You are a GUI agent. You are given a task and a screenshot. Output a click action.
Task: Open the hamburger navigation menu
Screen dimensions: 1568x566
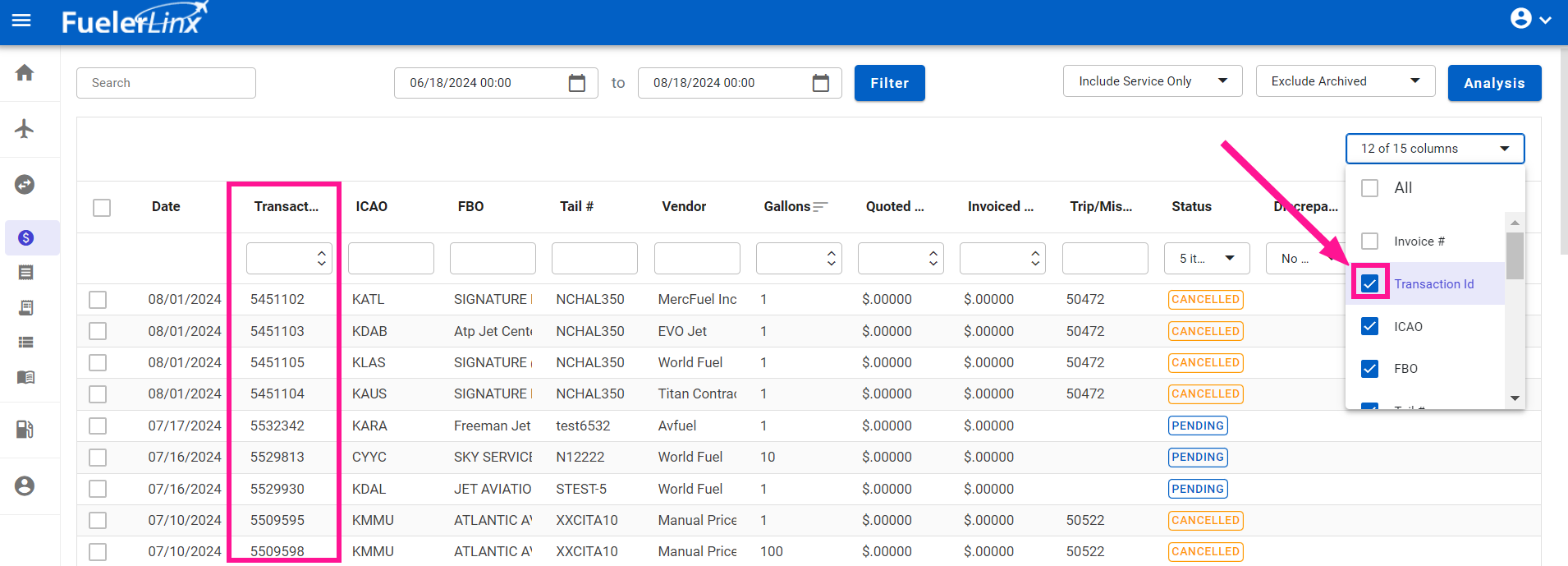pyautogui.click(x=21, y=20)
